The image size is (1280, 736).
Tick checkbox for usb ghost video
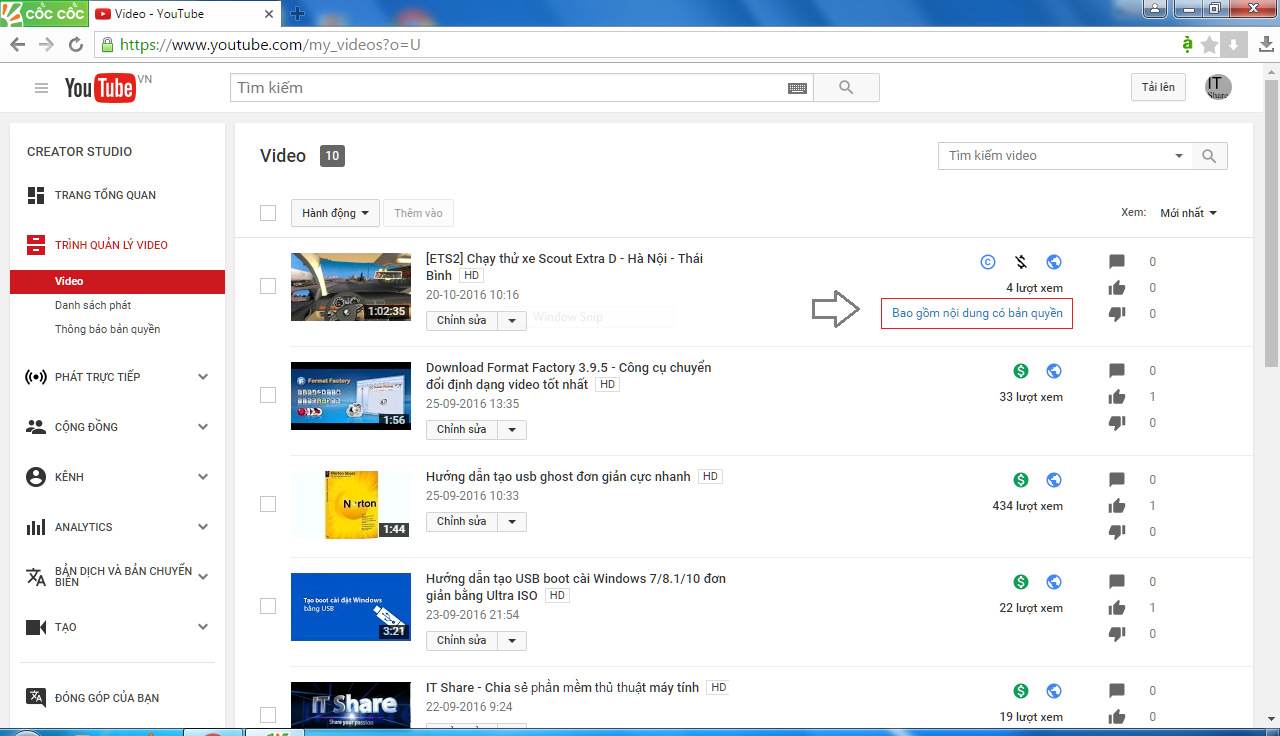(268, 504)
